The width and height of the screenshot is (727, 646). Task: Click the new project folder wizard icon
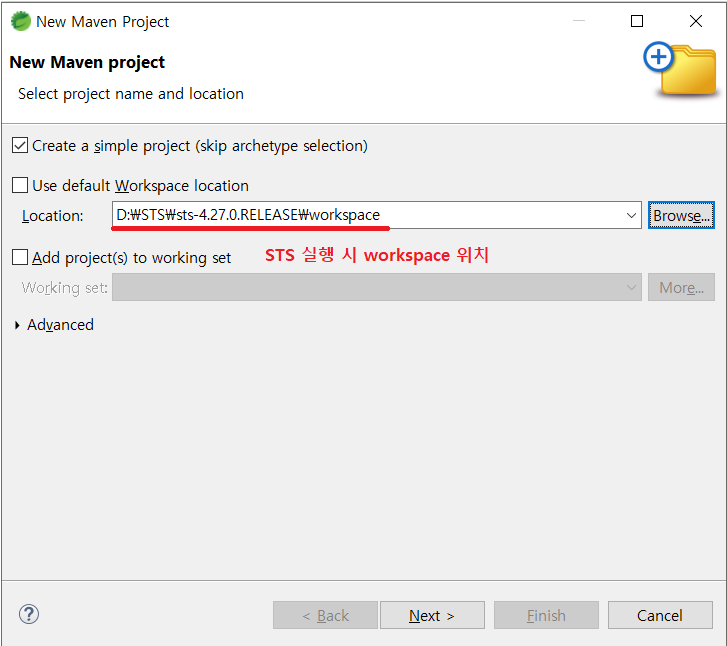tap(680, 69)
